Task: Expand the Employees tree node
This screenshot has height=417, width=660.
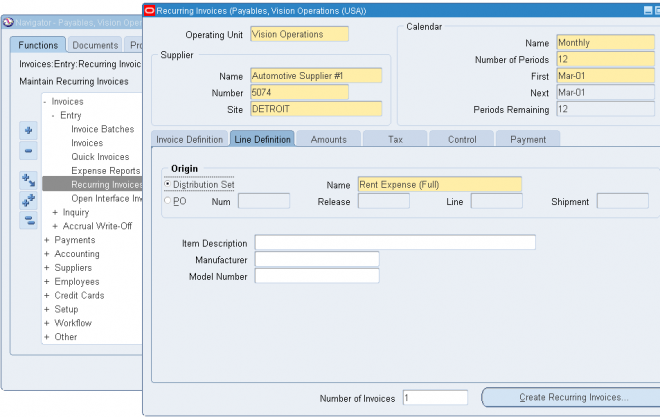Action: (47, 282)
